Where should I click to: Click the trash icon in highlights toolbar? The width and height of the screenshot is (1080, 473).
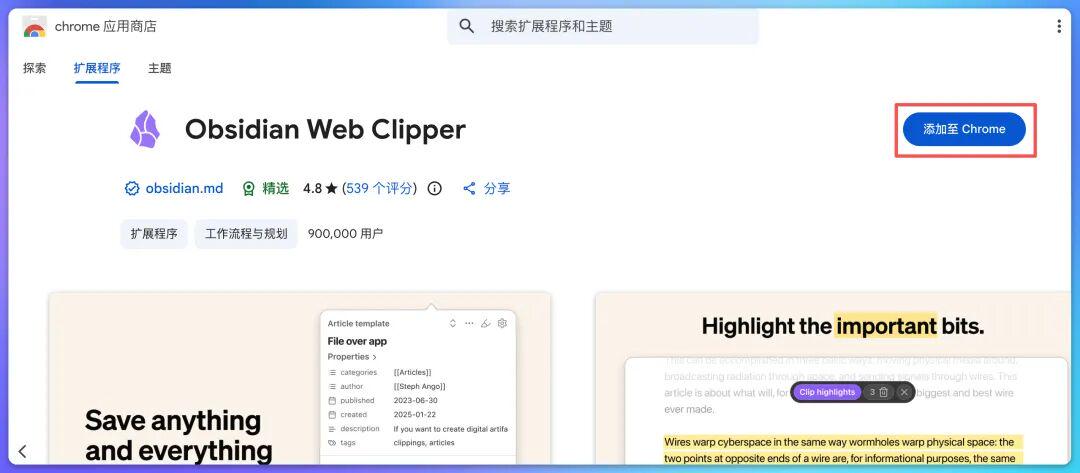pos(884,392)
